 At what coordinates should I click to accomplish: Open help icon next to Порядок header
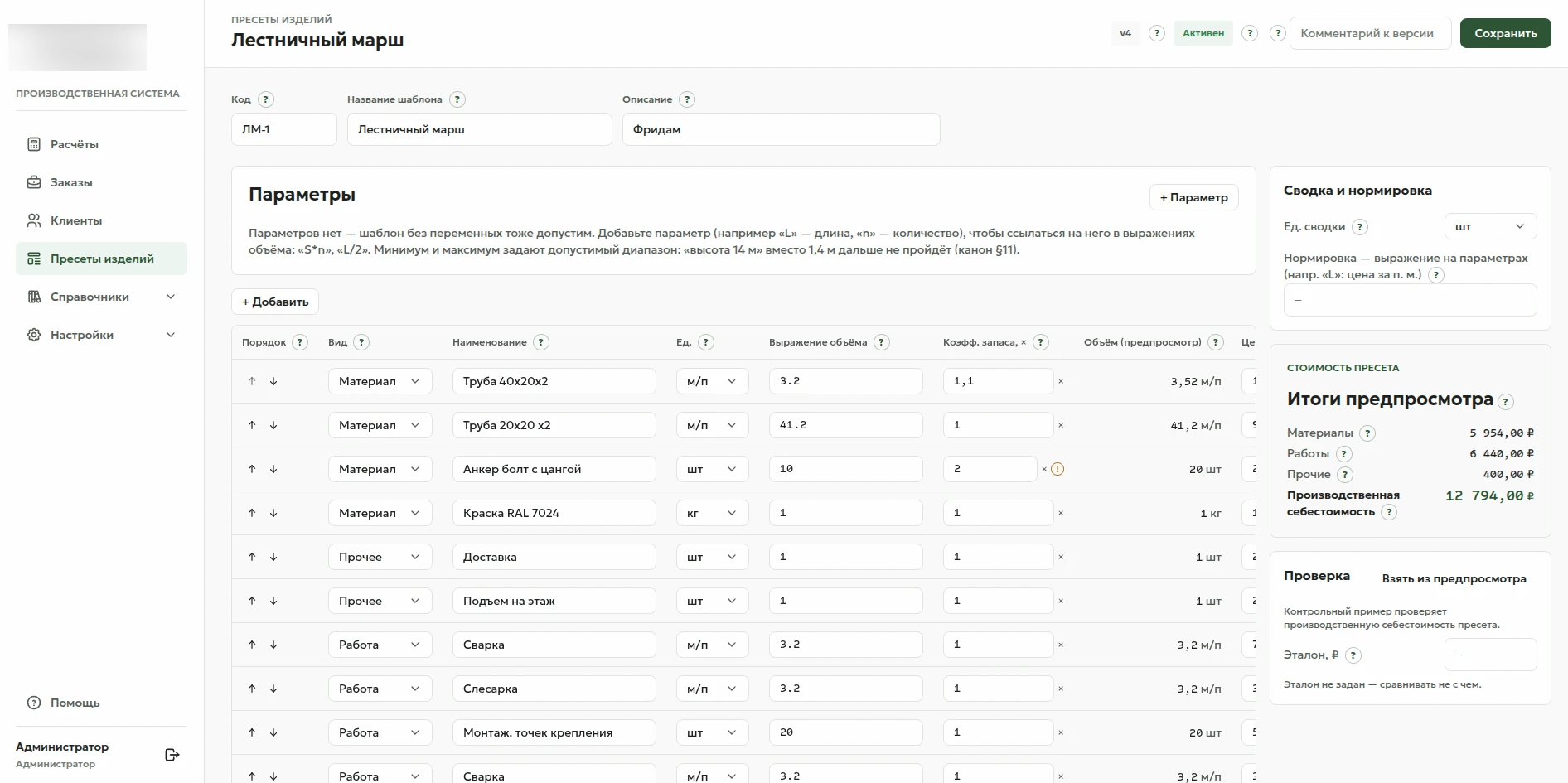(x=301, y=342)
